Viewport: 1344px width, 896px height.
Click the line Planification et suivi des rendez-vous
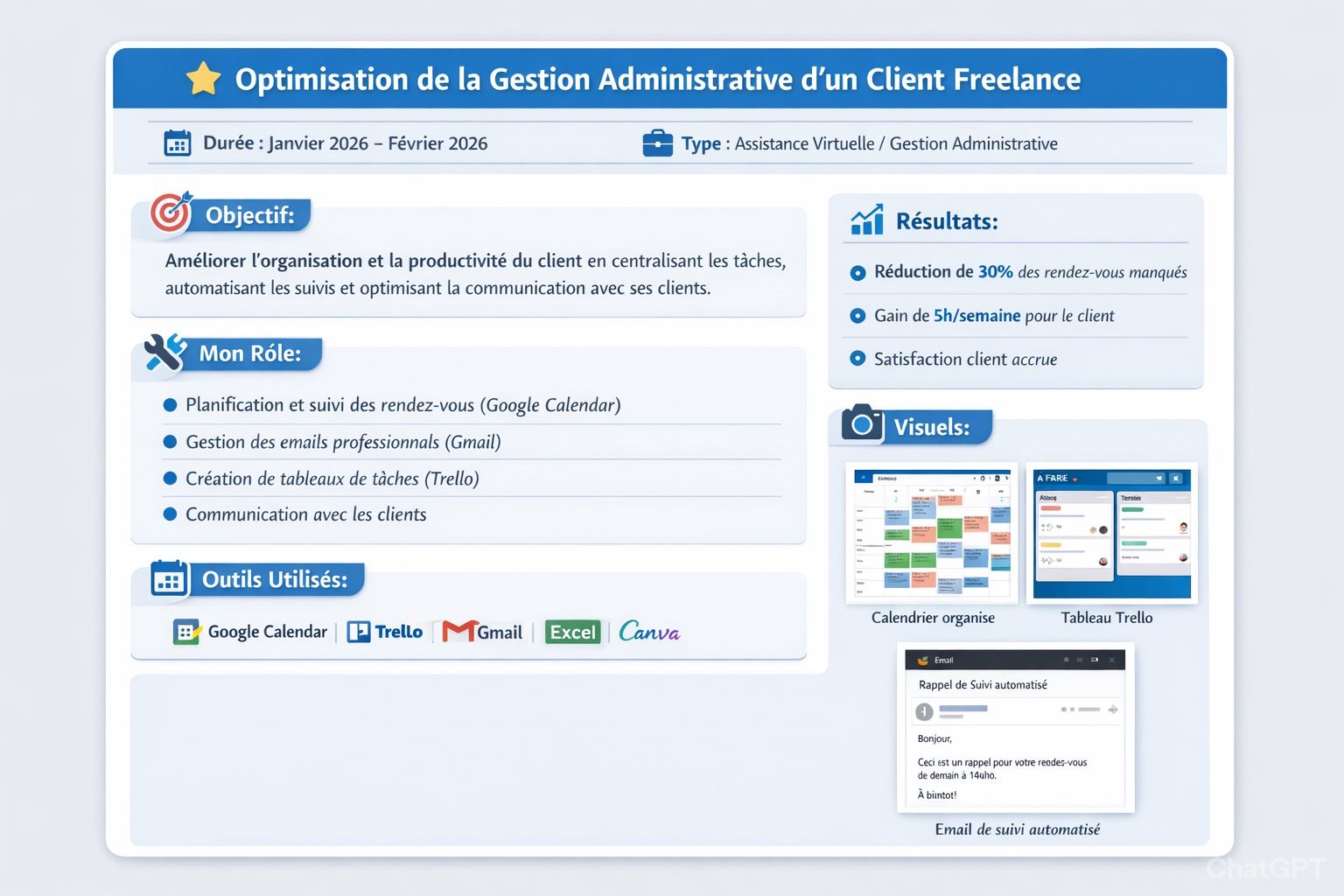[x=403, y=405]
